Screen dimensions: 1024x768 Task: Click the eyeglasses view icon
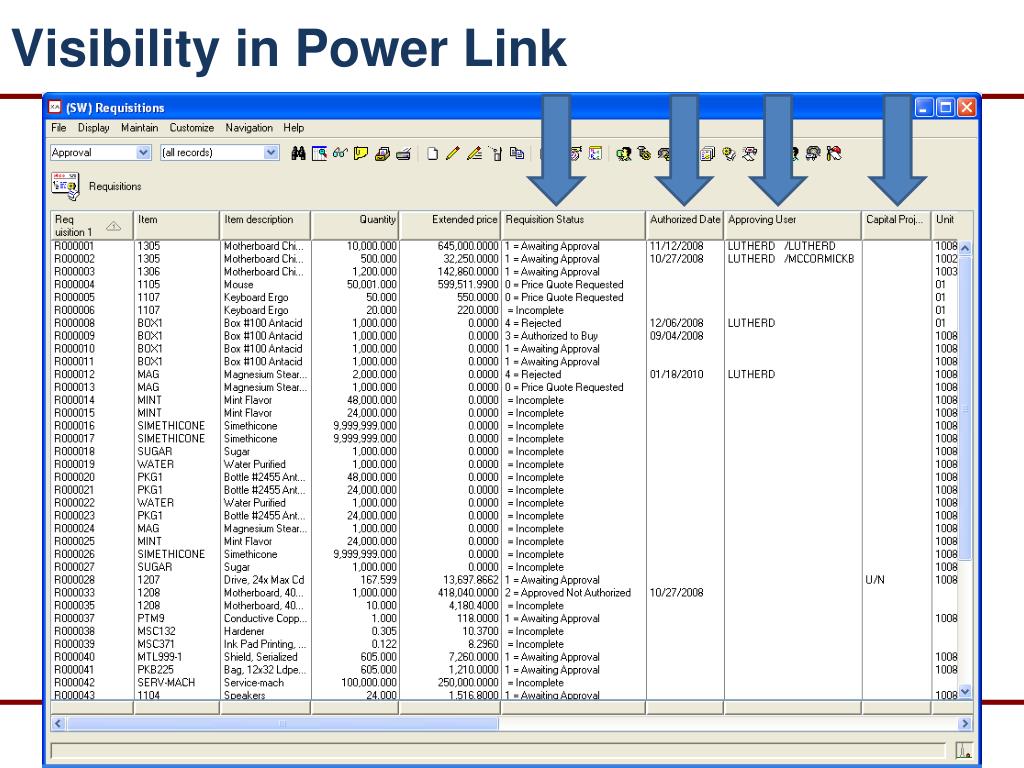tap(340, 153)
